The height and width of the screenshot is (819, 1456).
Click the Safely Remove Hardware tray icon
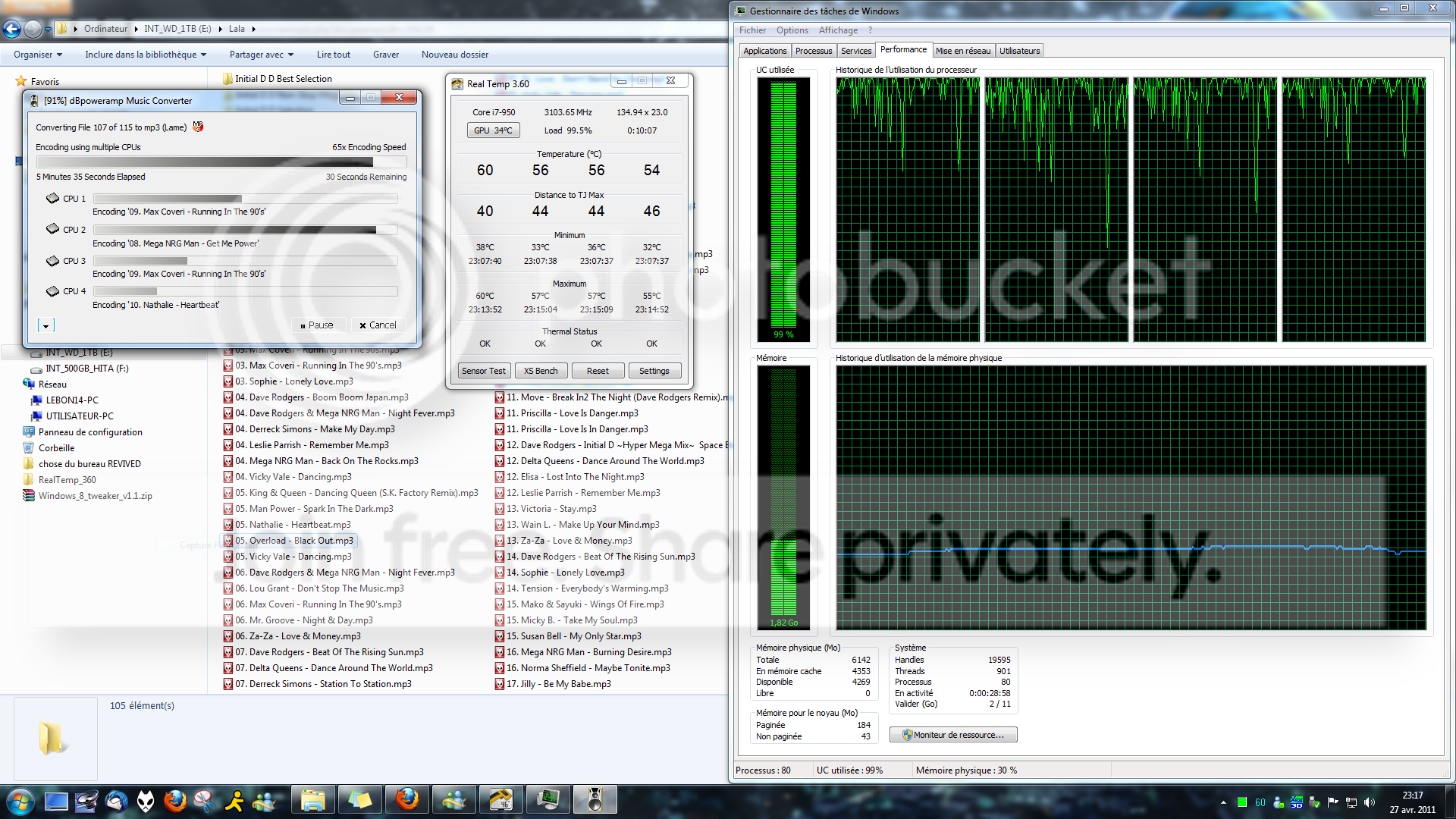tap(1315, 802)
